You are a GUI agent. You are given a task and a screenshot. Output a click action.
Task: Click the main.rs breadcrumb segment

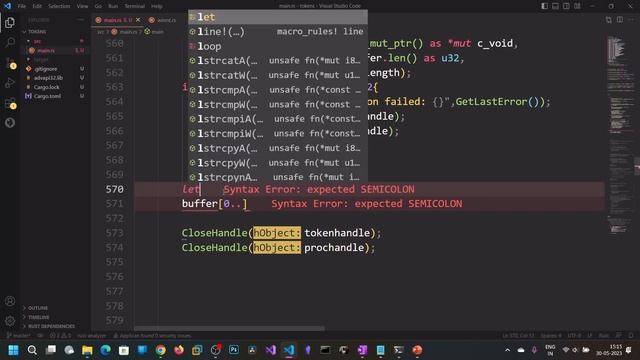(124, 32)
